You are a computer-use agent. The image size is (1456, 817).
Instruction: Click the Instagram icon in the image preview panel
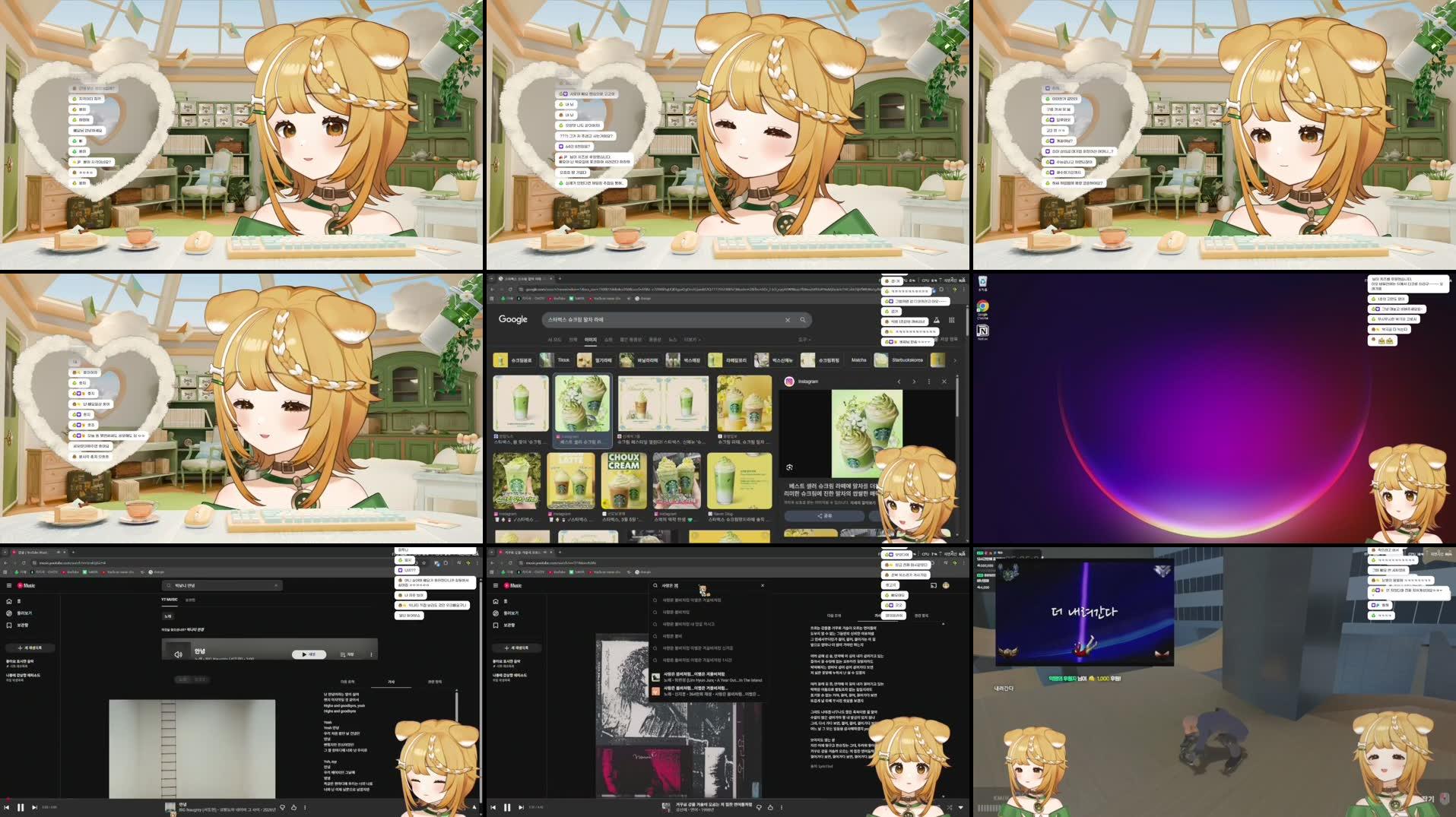789,382
